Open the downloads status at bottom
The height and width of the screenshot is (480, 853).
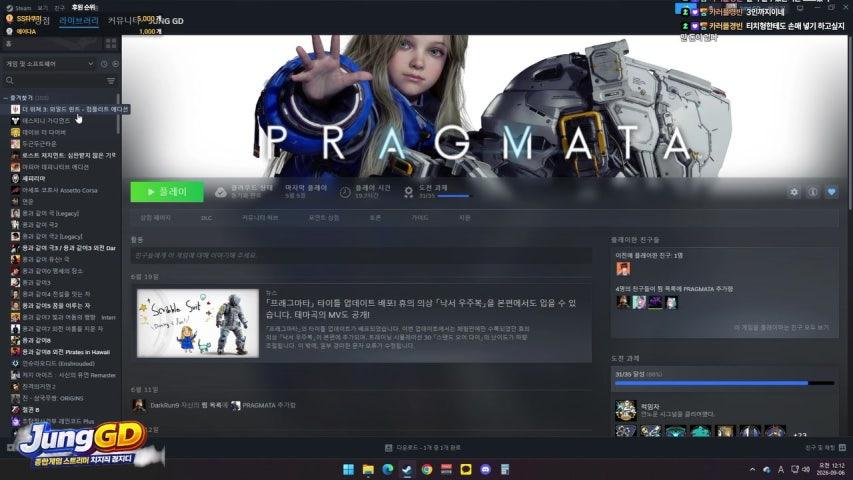pos(423,447)
